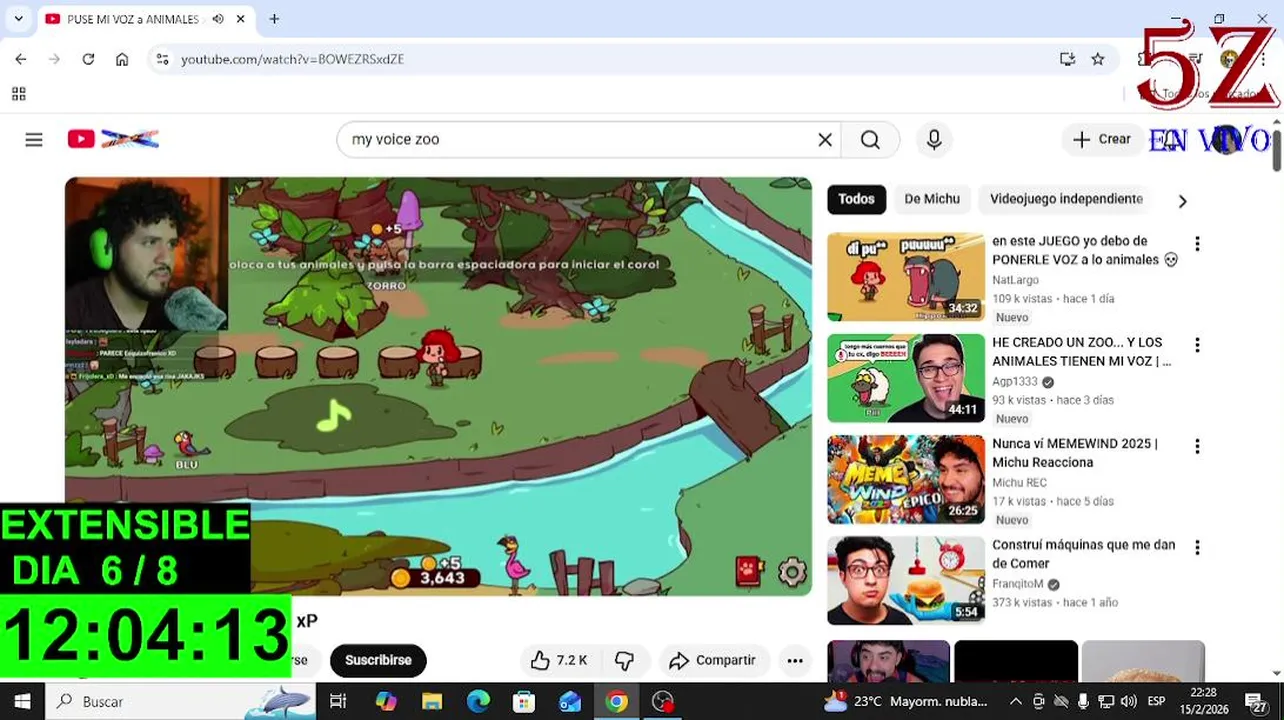Screen dimensions: 1284x720
Task: Open Microsoft Edge from taskbar
Action: 478,702
